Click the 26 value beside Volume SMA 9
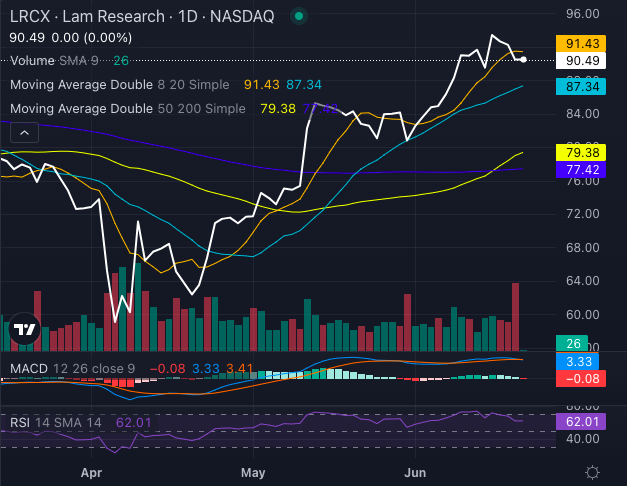This screenshot has width=627, height=486. click(121, 61)
